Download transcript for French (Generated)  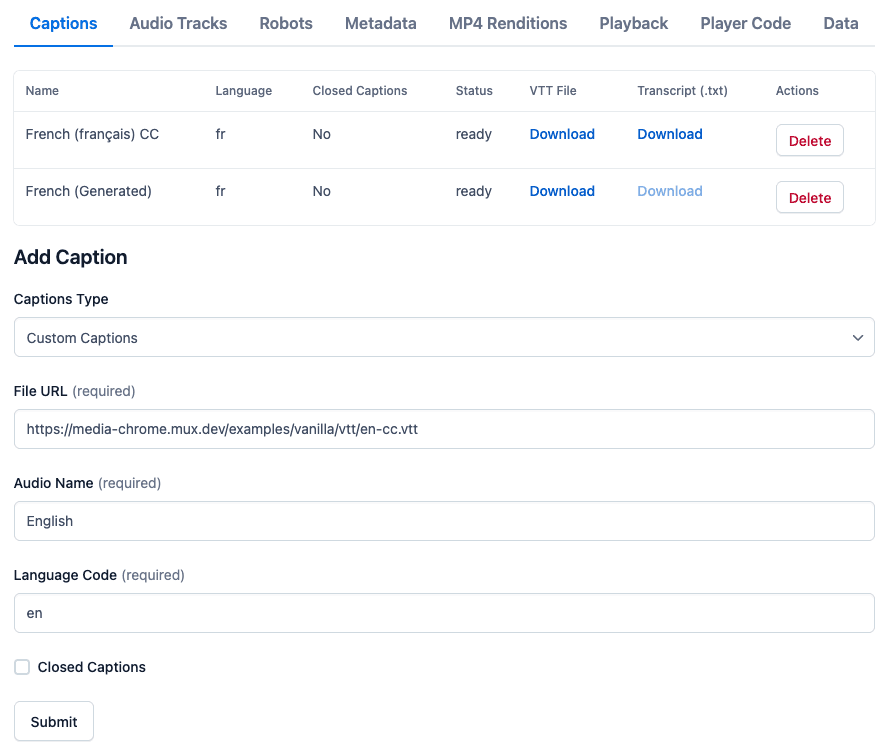670,191
